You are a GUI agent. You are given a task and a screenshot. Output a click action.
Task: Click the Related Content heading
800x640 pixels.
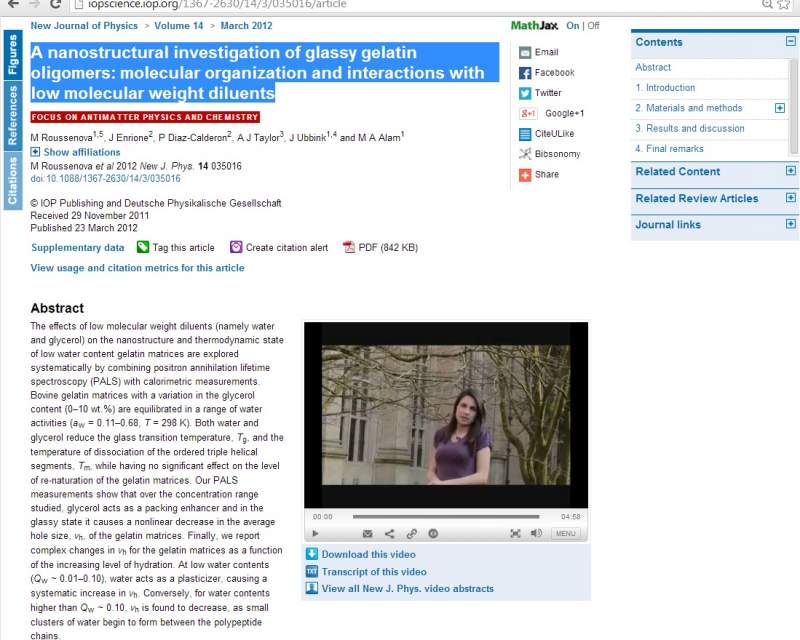(678, 171)
